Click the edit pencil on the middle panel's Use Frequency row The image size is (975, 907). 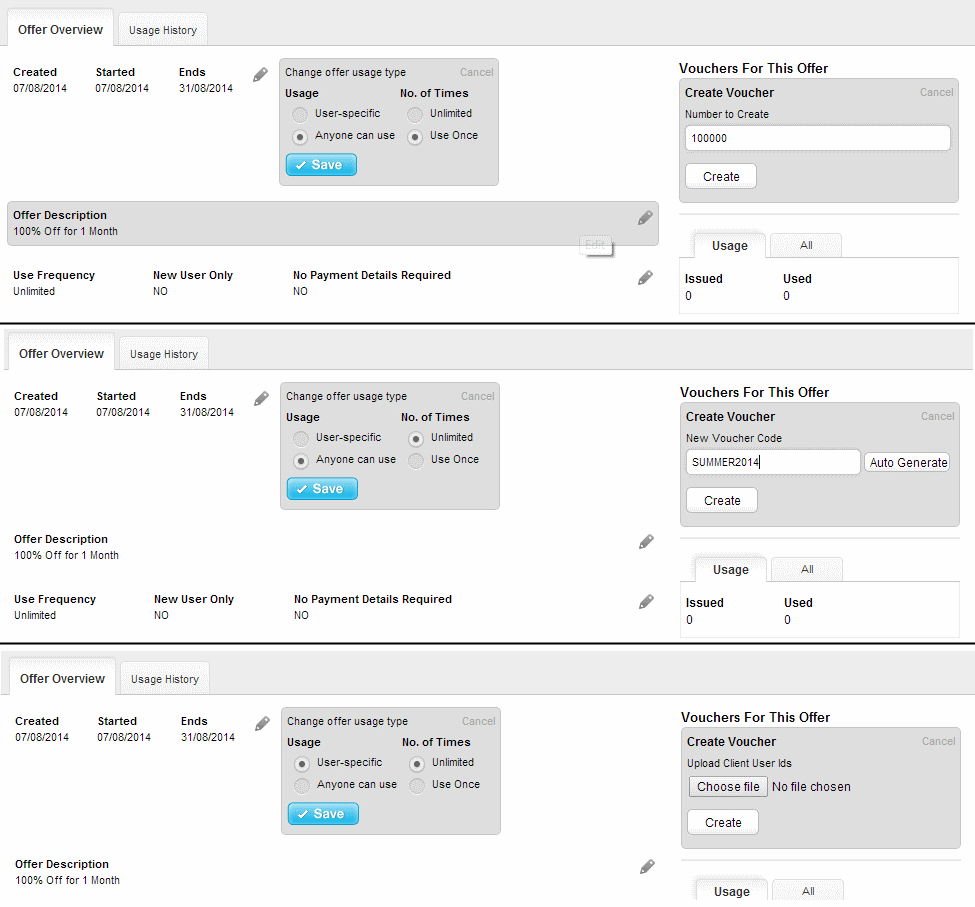tap(646, 602)
